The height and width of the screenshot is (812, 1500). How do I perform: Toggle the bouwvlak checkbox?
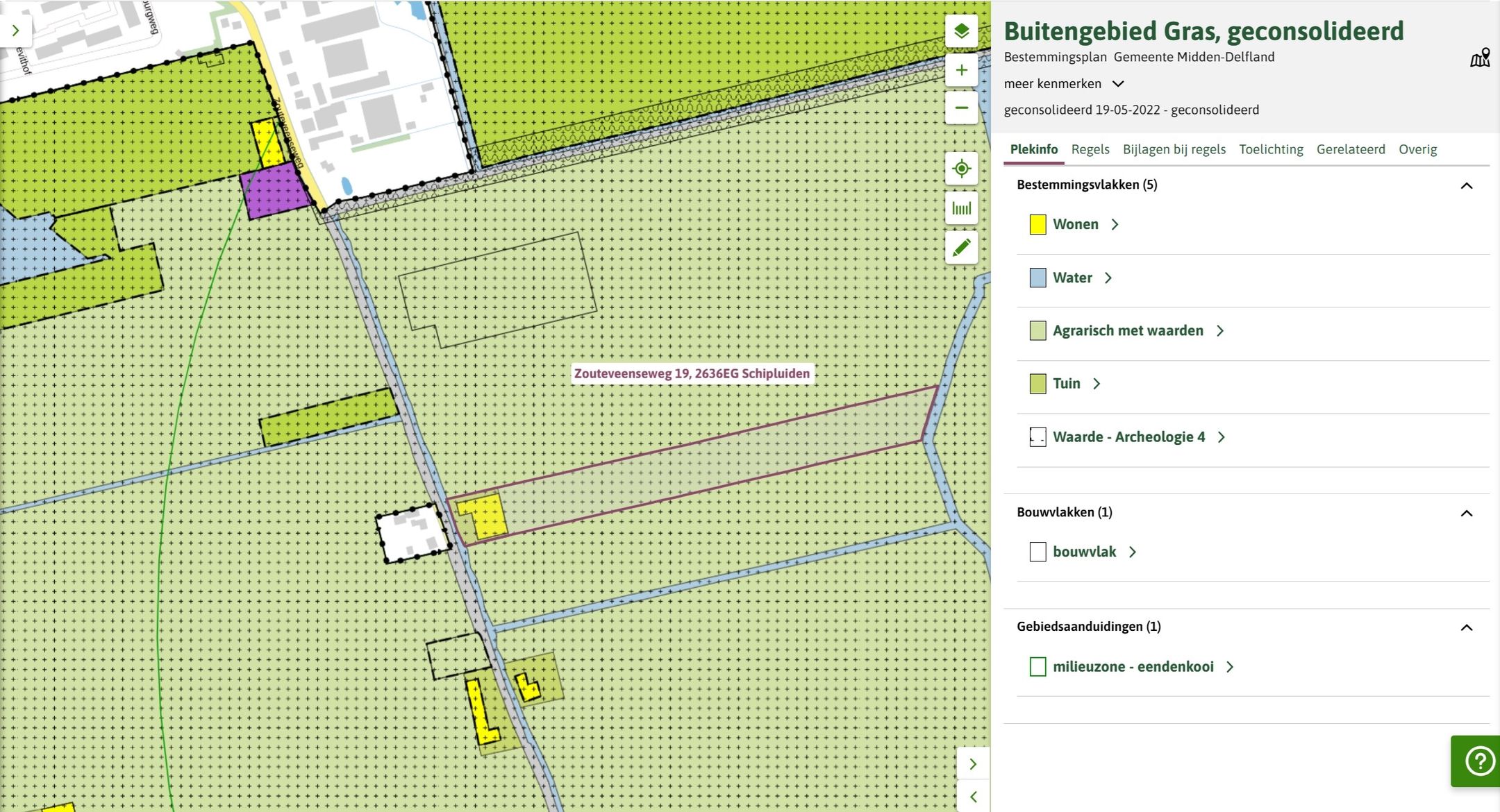1037,552
